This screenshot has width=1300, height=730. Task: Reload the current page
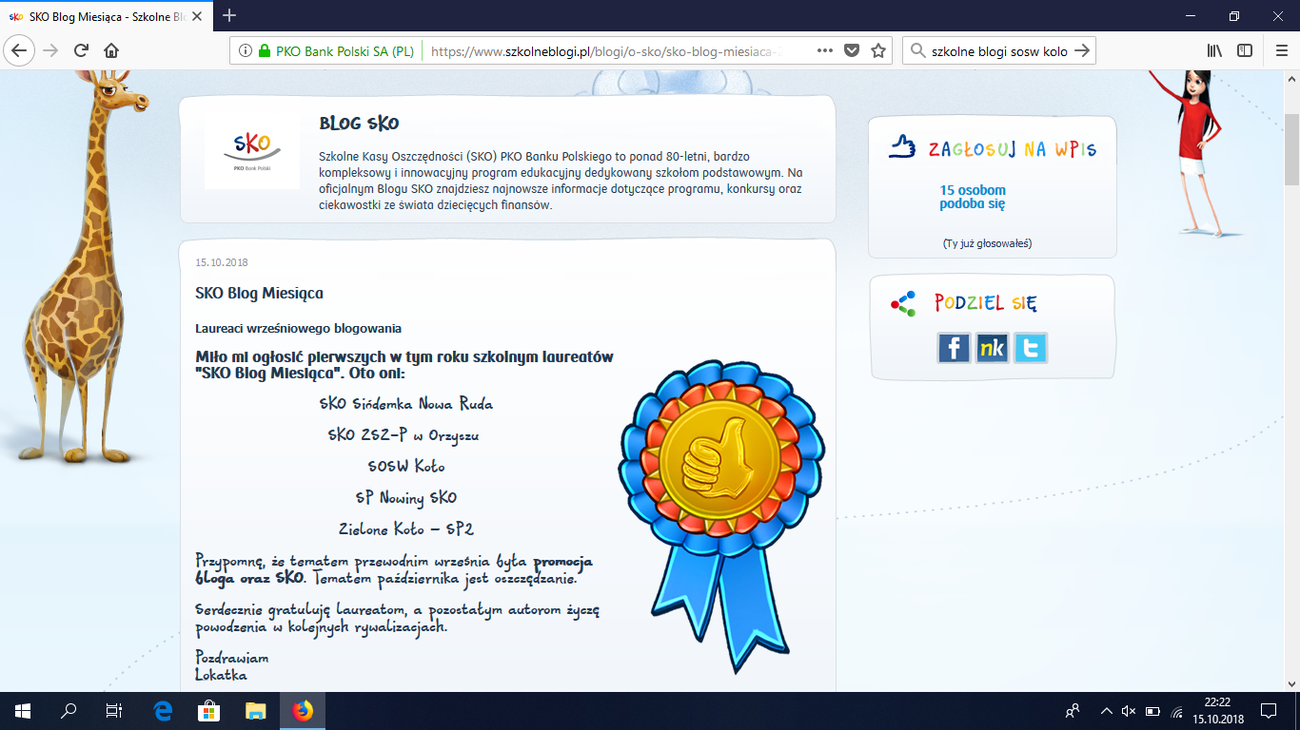click(x=81, y=51)
